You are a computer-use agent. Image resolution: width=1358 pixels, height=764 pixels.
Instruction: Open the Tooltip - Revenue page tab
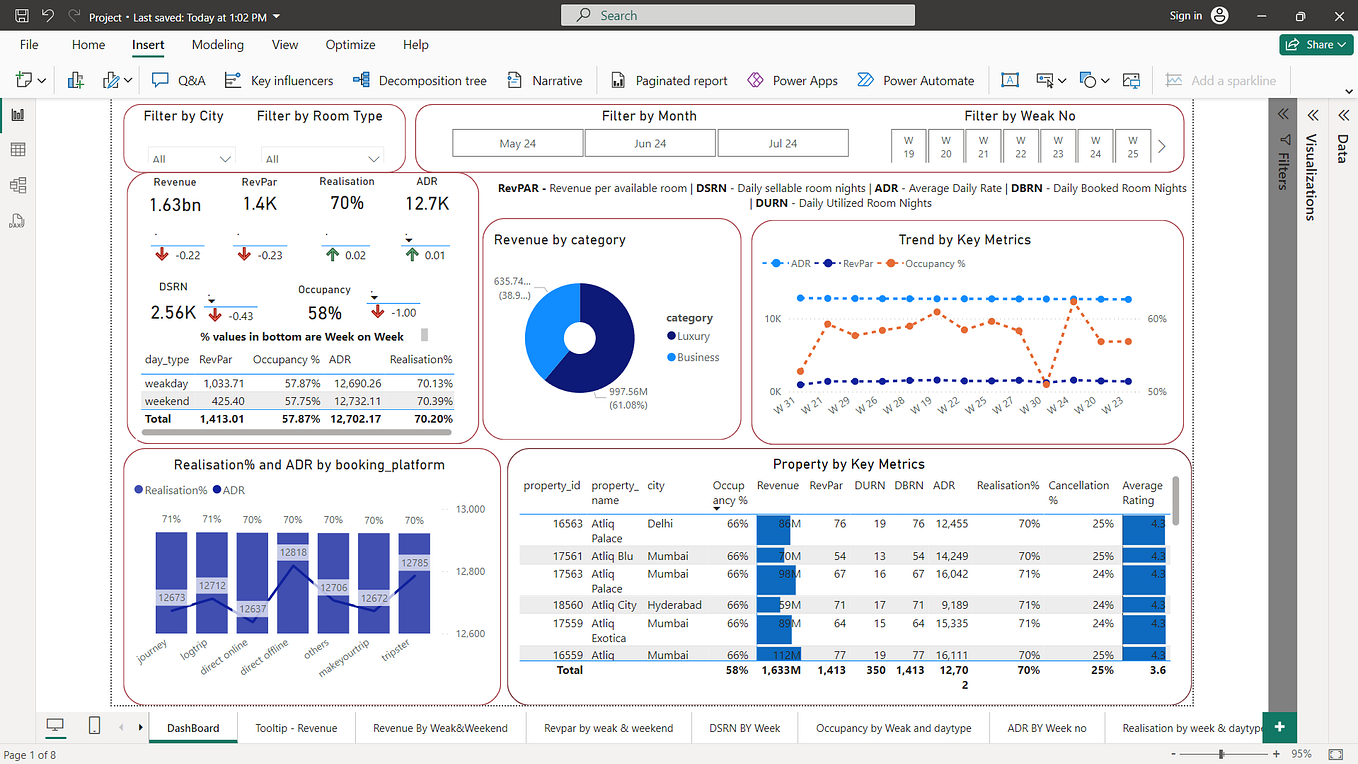click(x=296, y=728)
